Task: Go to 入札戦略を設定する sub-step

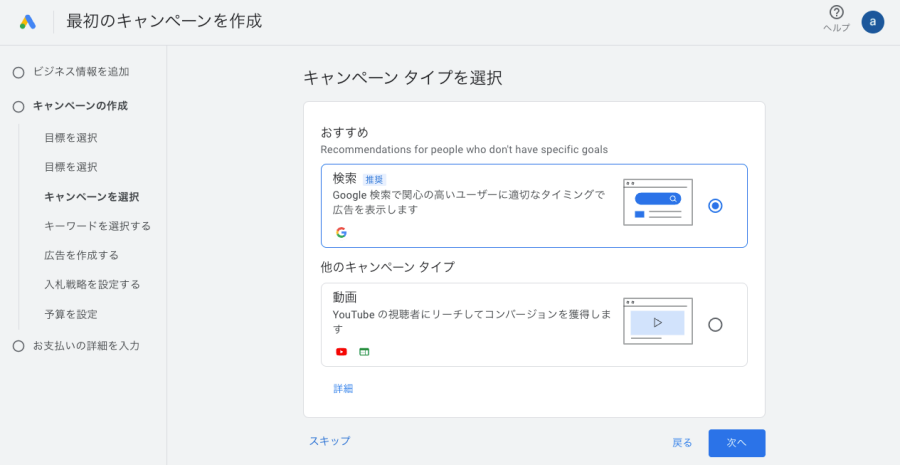Action: tap(92, 285)
